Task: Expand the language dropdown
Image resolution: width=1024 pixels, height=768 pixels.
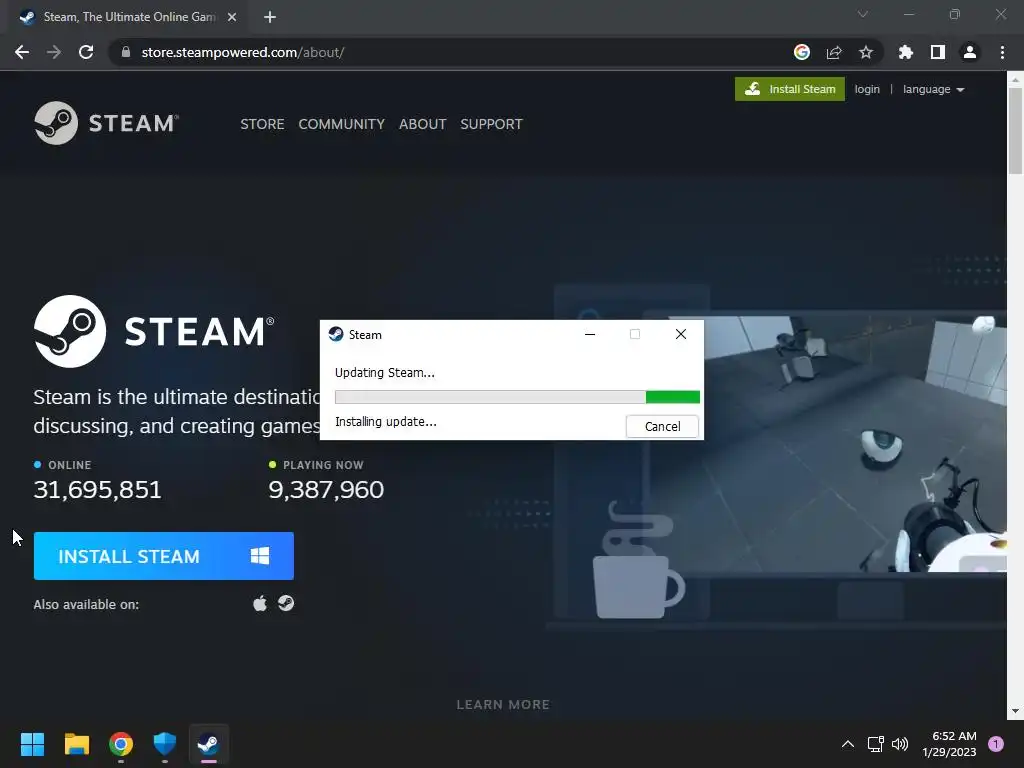Action: point(933,89)
